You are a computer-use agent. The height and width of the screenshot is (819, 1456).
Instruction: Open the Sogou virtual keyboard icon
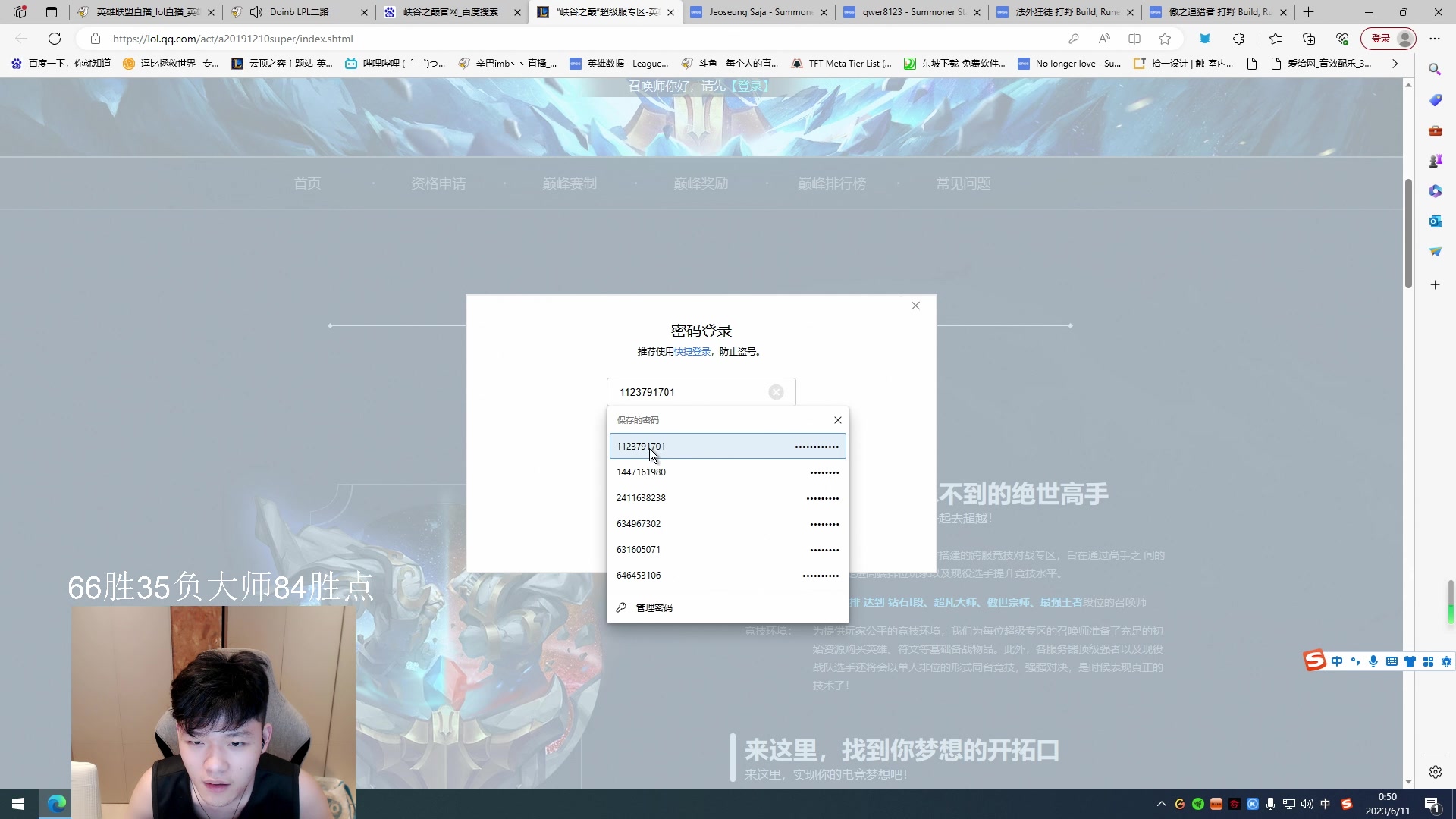point(1392,661)
